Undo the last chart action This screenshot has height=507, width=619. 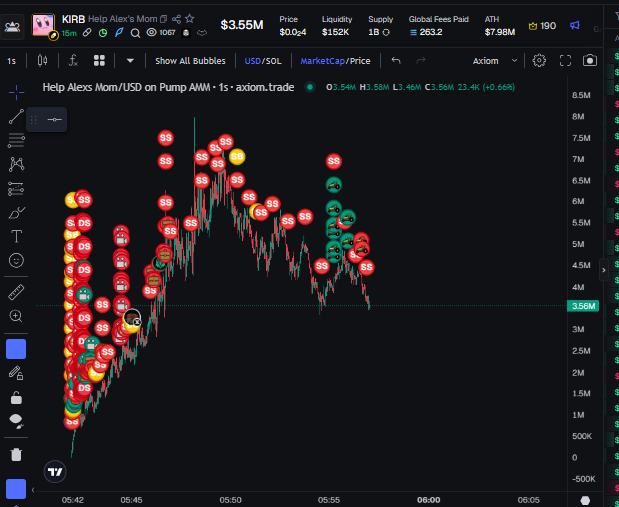[396, 60]
